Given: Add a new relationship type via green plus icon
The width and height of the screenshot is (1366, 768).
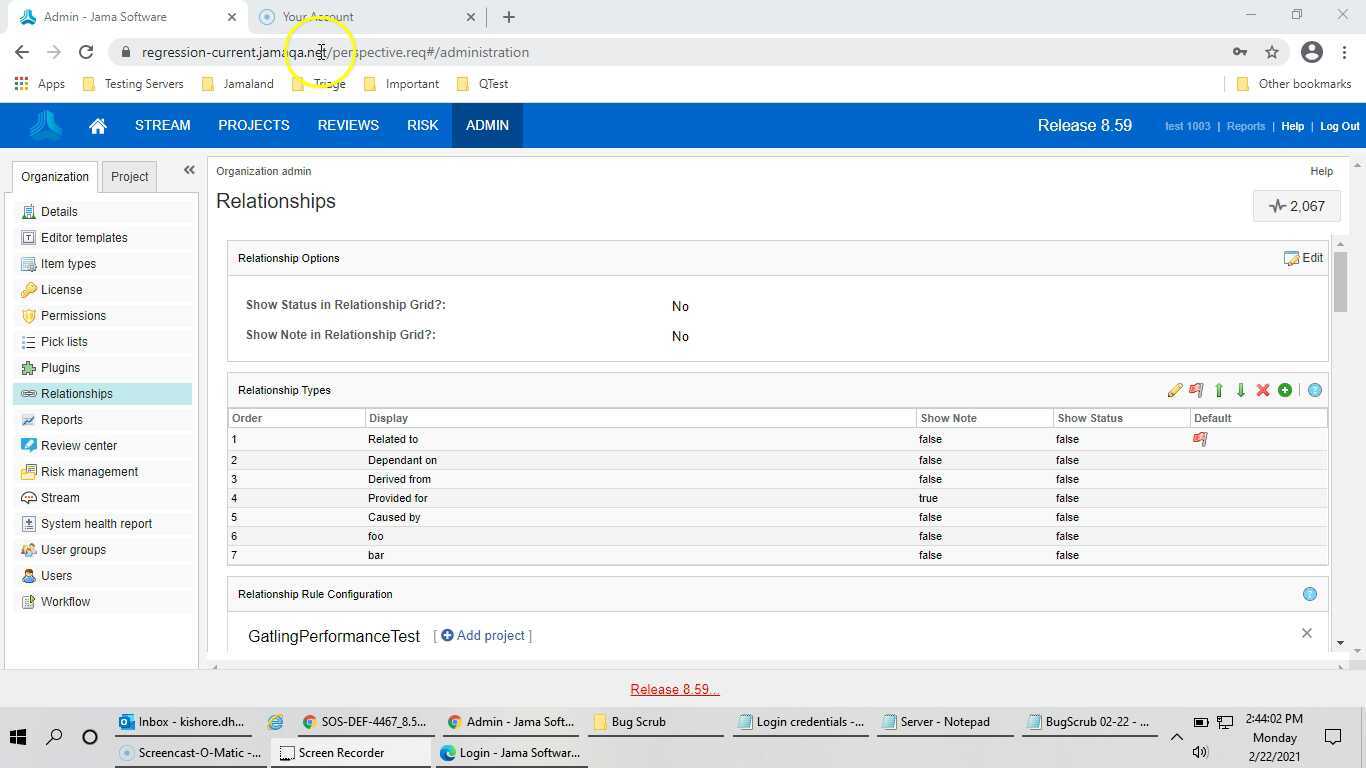Looking at the screenshot, I should (x=1285, y=390).
